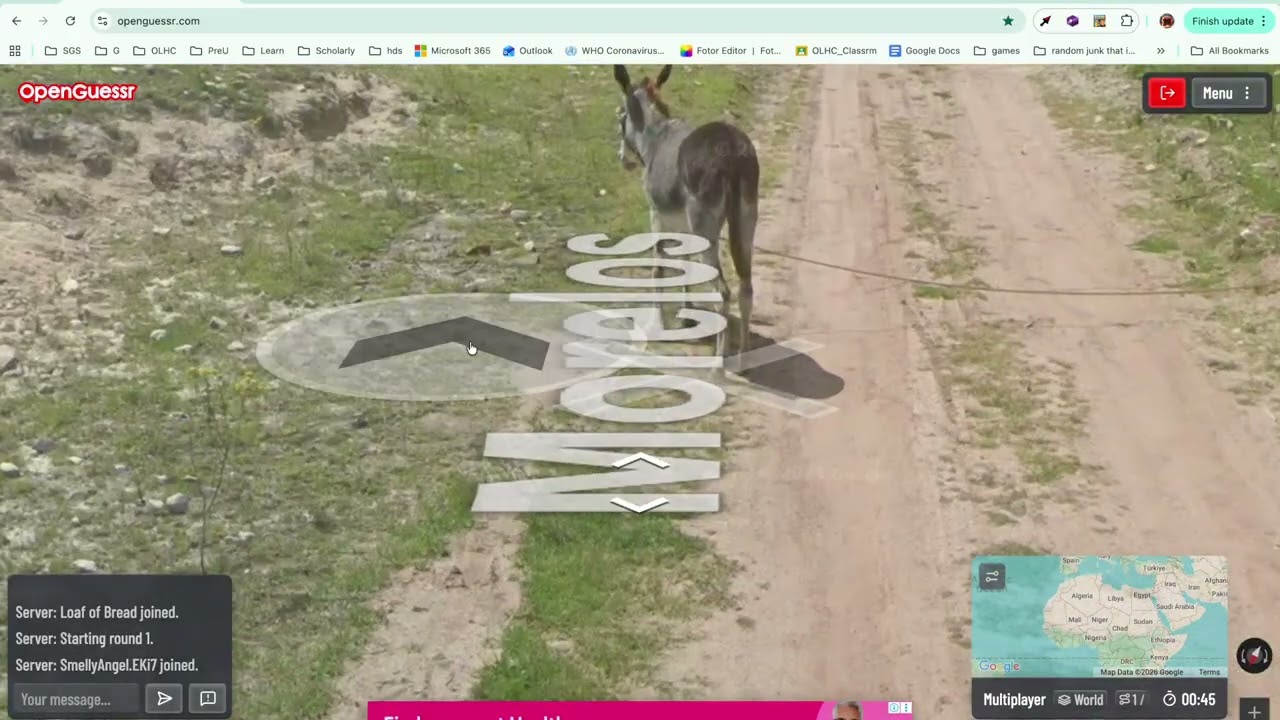The image size is (1280, 720).
Task: Click the Google logo on the mini-map
Action: pos(999,666)
